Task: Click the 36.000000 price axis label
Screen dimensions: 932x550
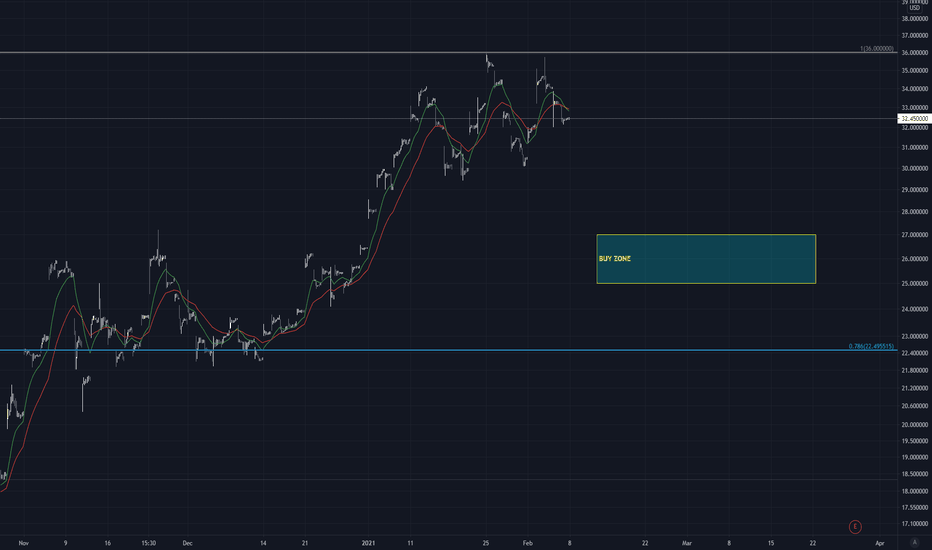Action: (915, 53)
